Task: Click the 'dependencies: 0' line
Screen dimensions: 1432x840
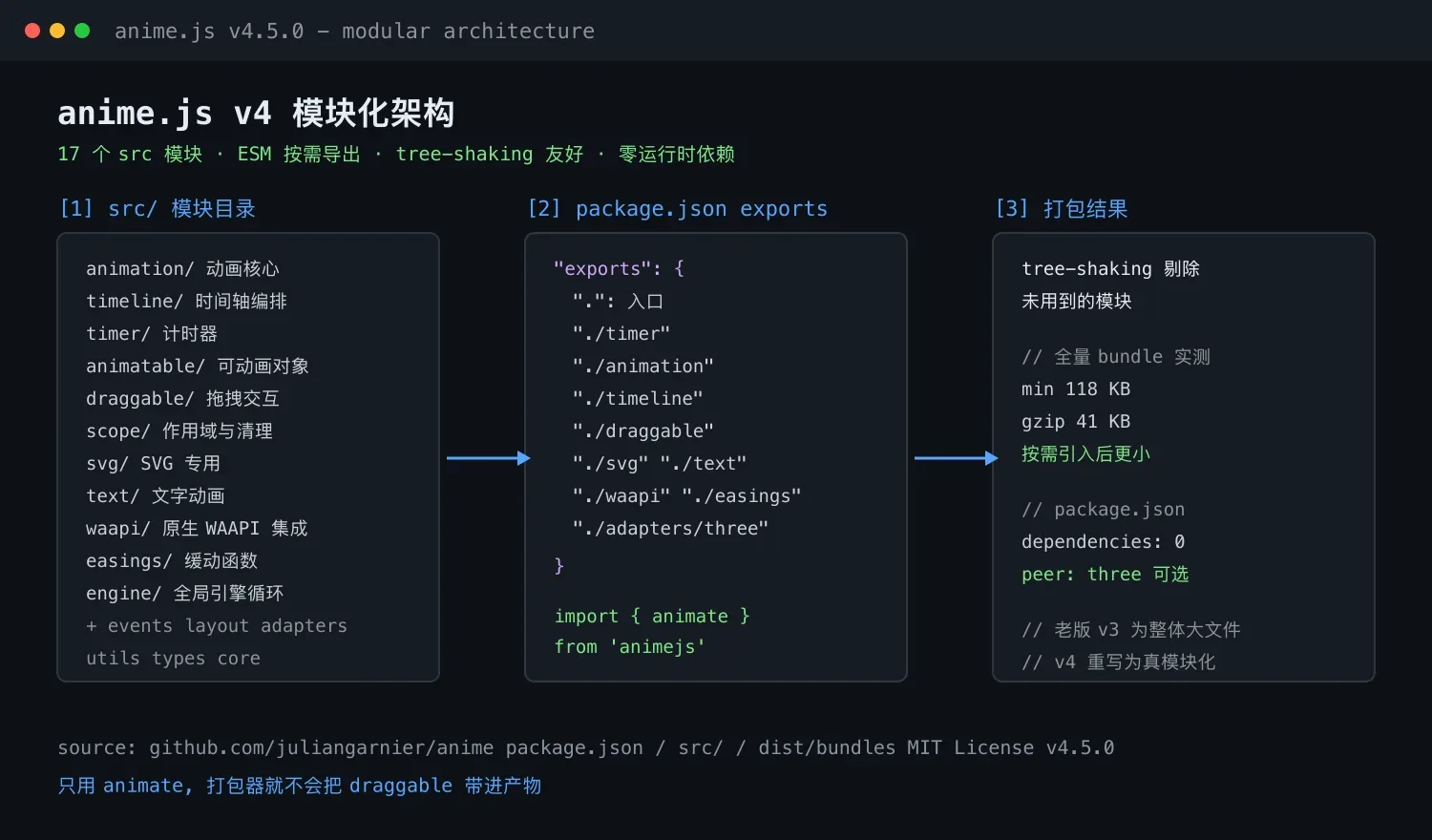Action: tap(1104, 541)
